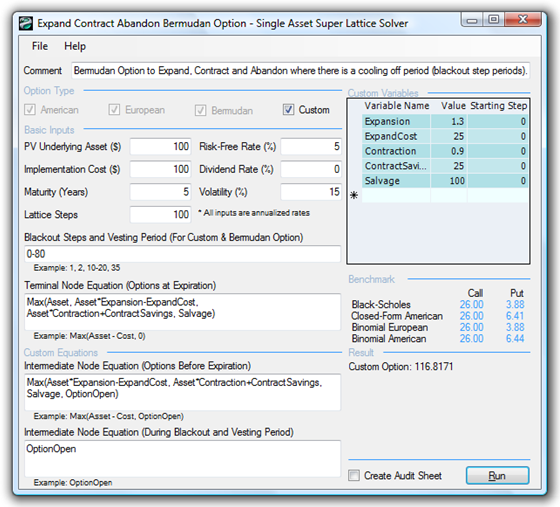
Task: Select the Expansion variable name cell
Action: [x=396, y=121]
